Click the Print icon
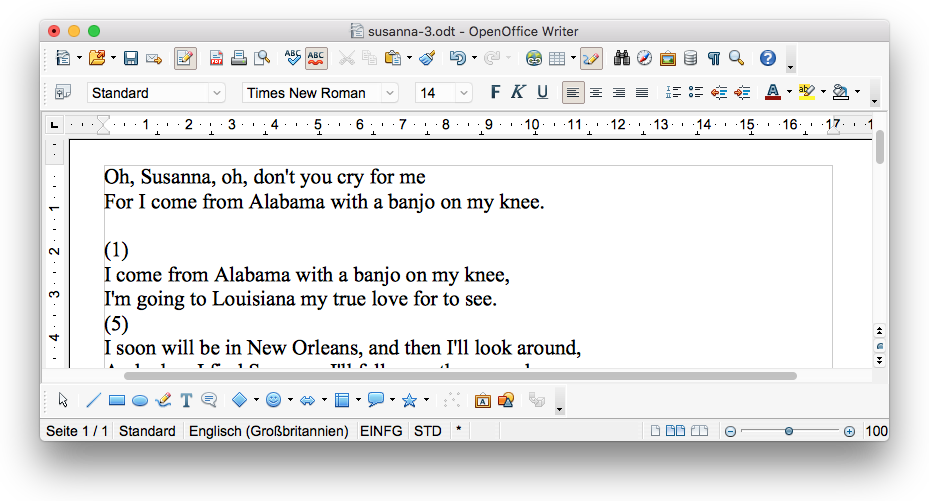929x501 pixels. [x=239, y=58]
